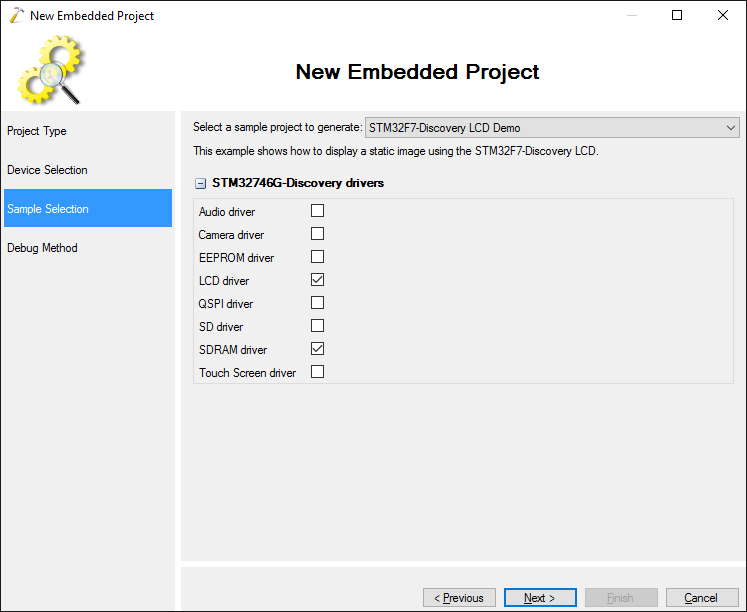Click the 'Camera driver' label
This screenshot has width=747, height=612.
(231, 235)
